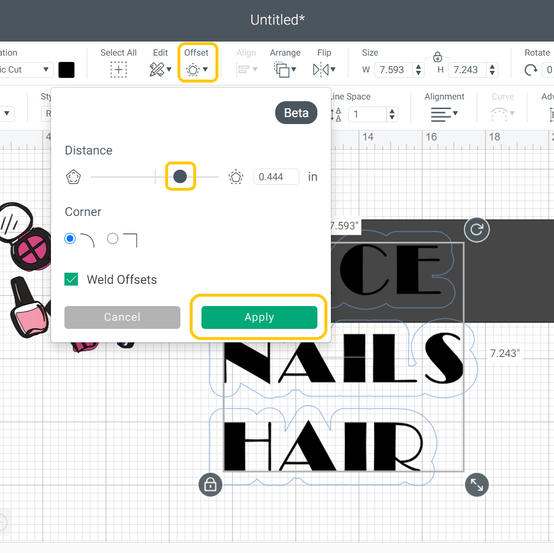Screen dimensions: 554x553
Task: Click the compact makeup image
Action: pos(25,236)
